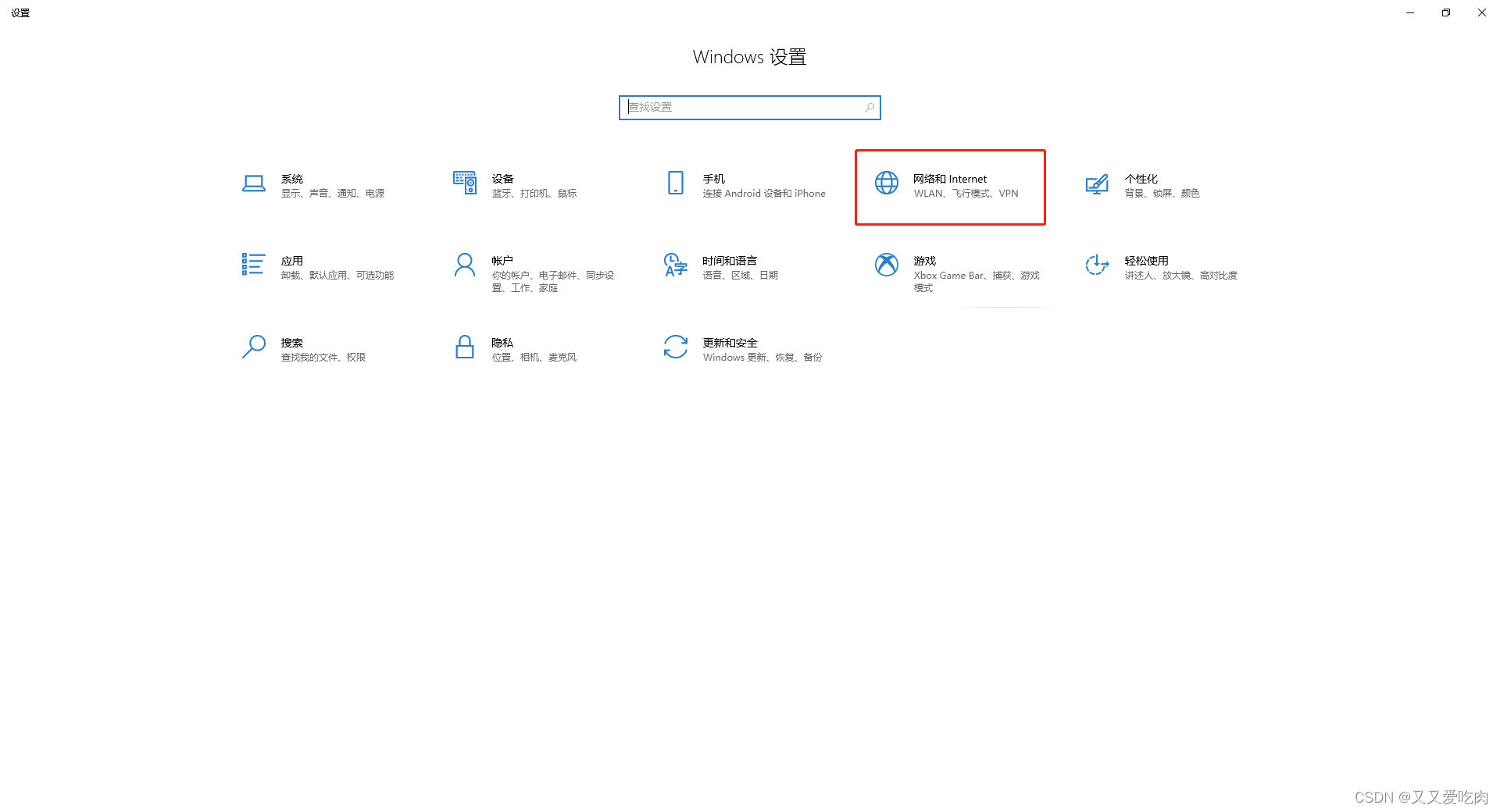Open the 轻松使用 icon

[x=1097, y=265]
